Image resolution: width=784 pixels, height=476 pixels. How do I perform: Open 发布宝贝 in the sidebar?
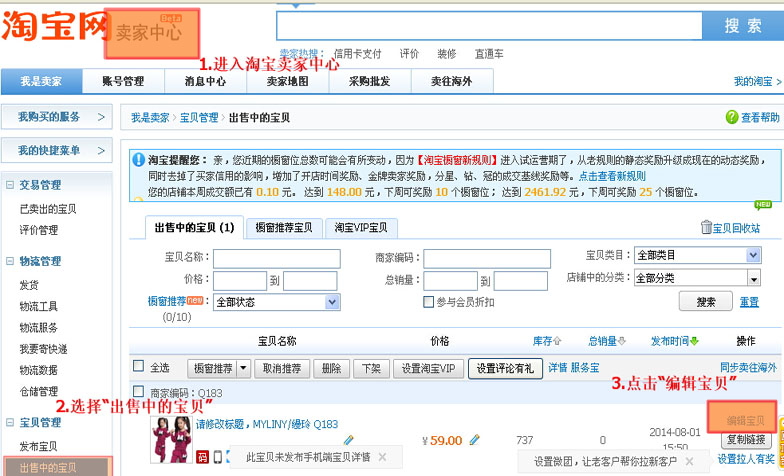click(x=38, y=446)
